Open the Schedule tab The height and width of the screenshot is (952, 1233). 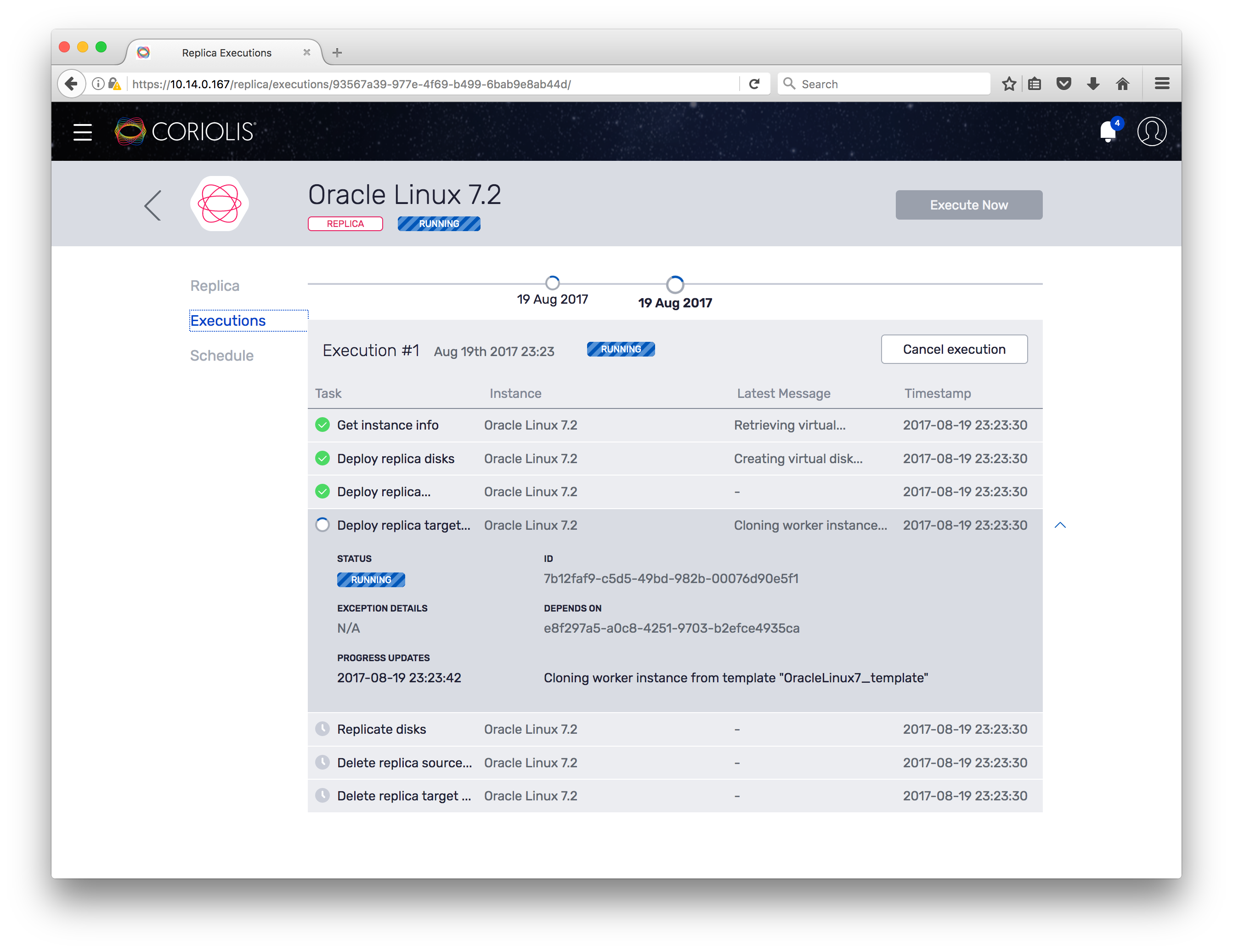221,356
